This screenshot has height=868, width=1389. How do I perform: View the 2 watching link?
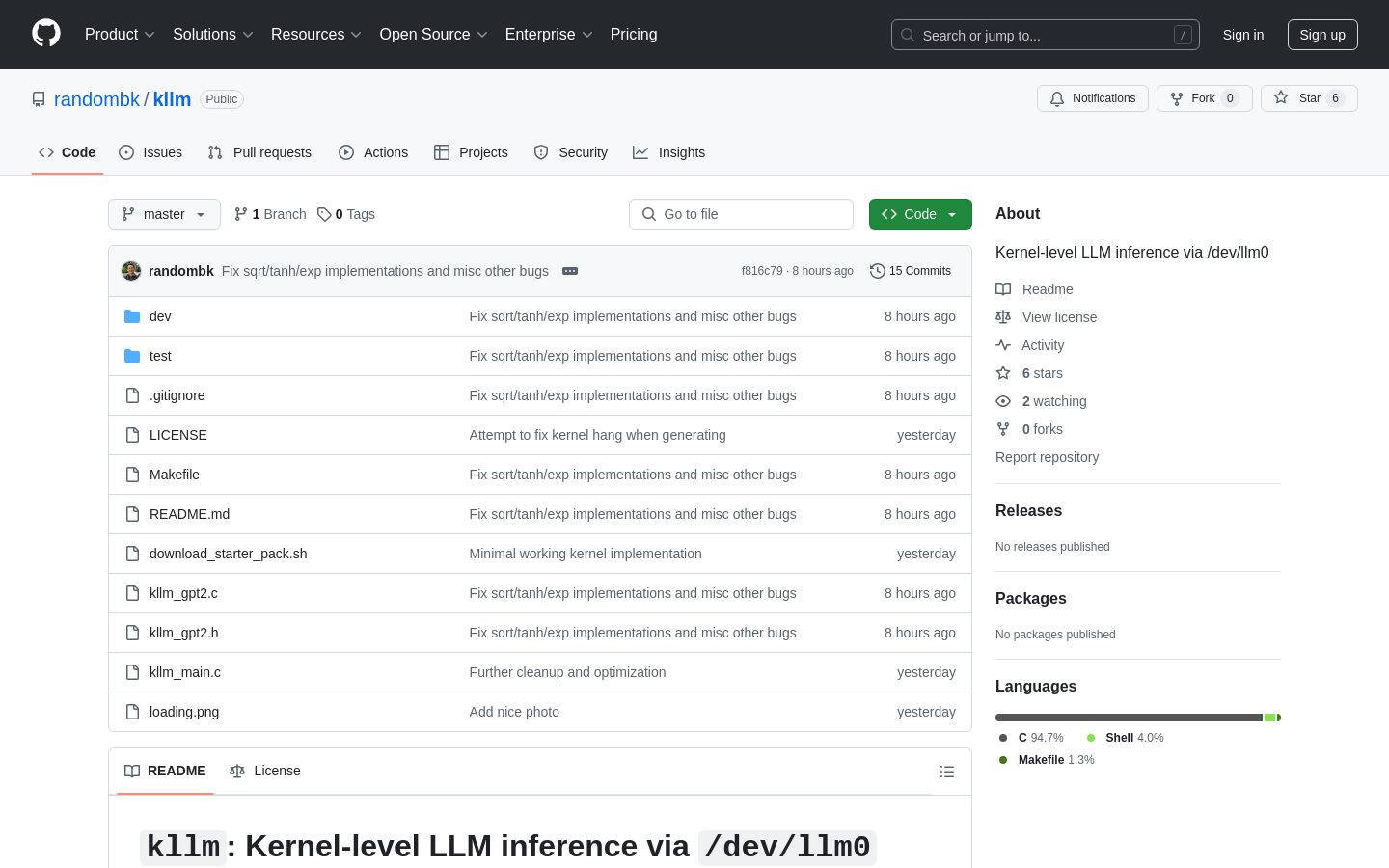(x=1041, y=401)
